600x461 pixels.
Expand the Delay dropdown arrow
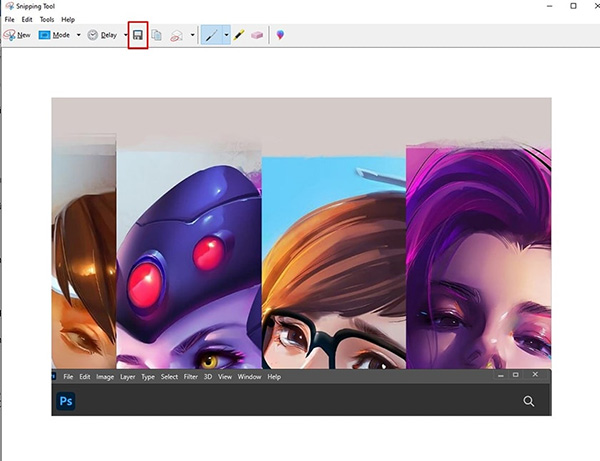click(x=125, y=35)
